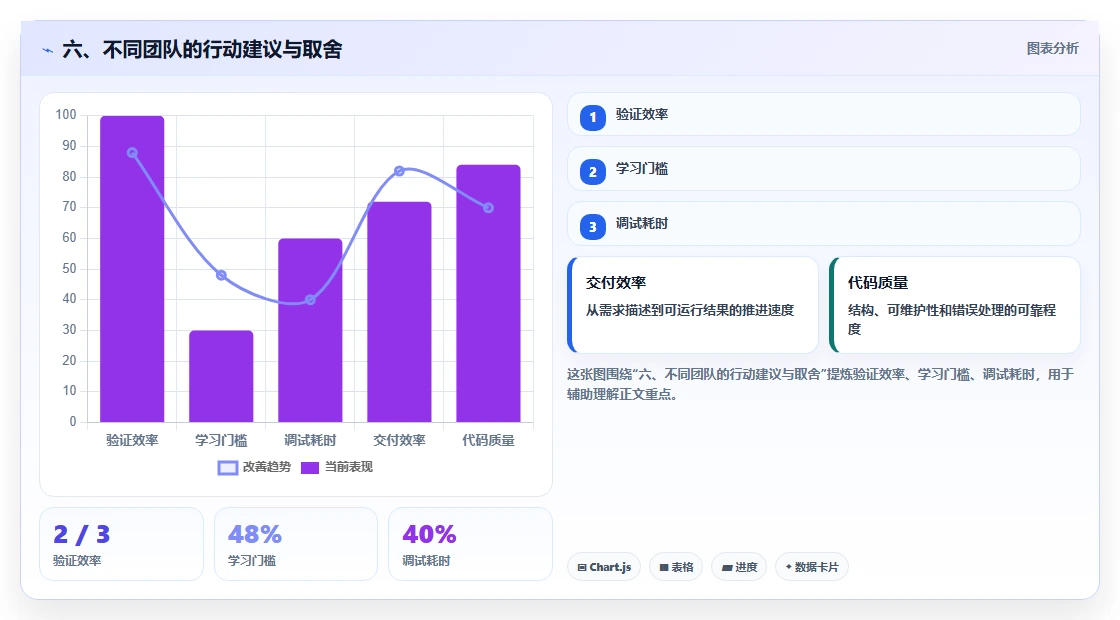
Task: Click the lightning icon beside the section title
Action: coord(48,50)
